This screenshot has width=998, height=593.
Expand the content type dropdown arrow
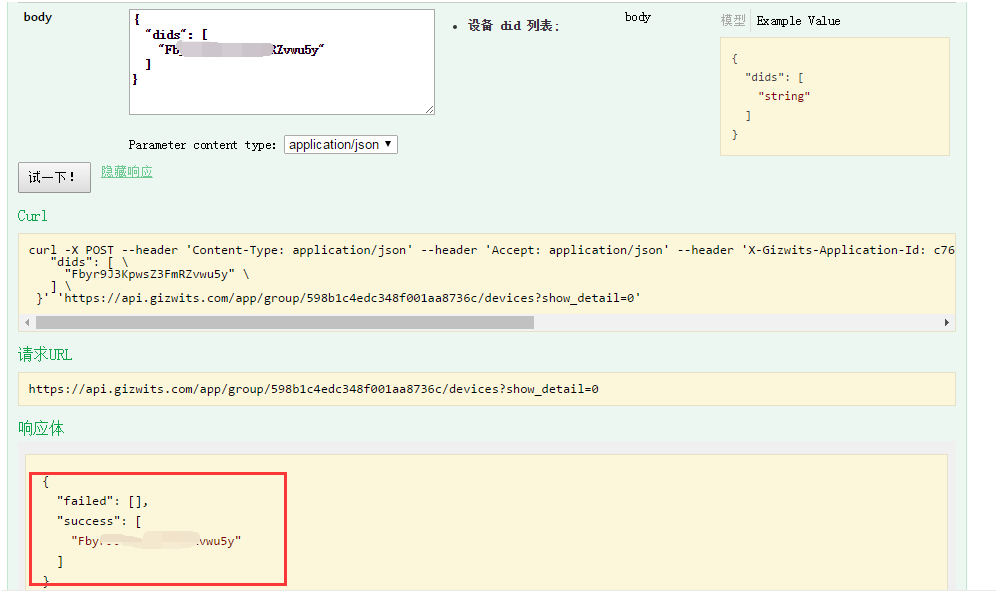[x=389, y=144]
